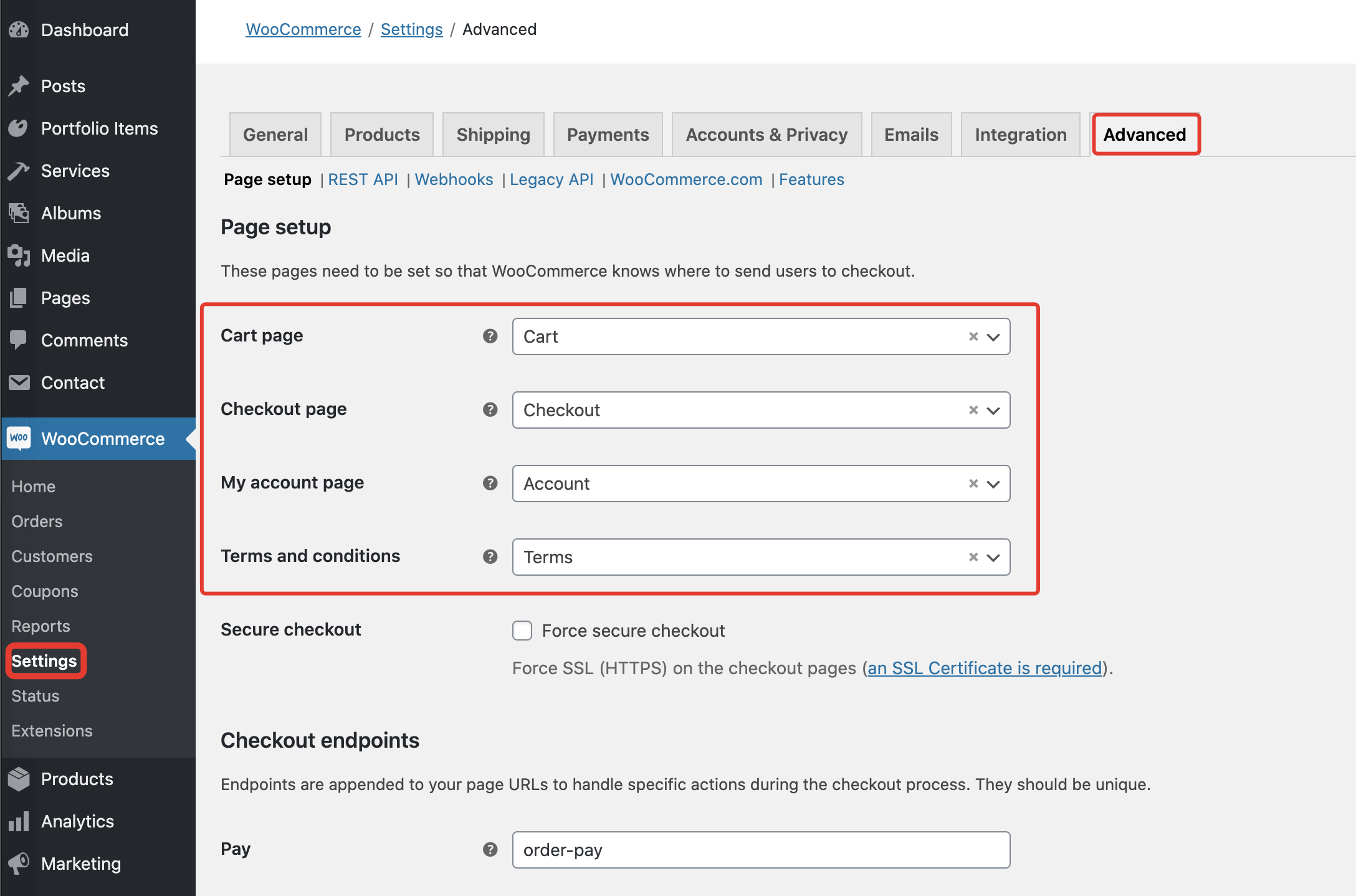Enable the Force secure checkout checkbox

[x=522, y=631]
